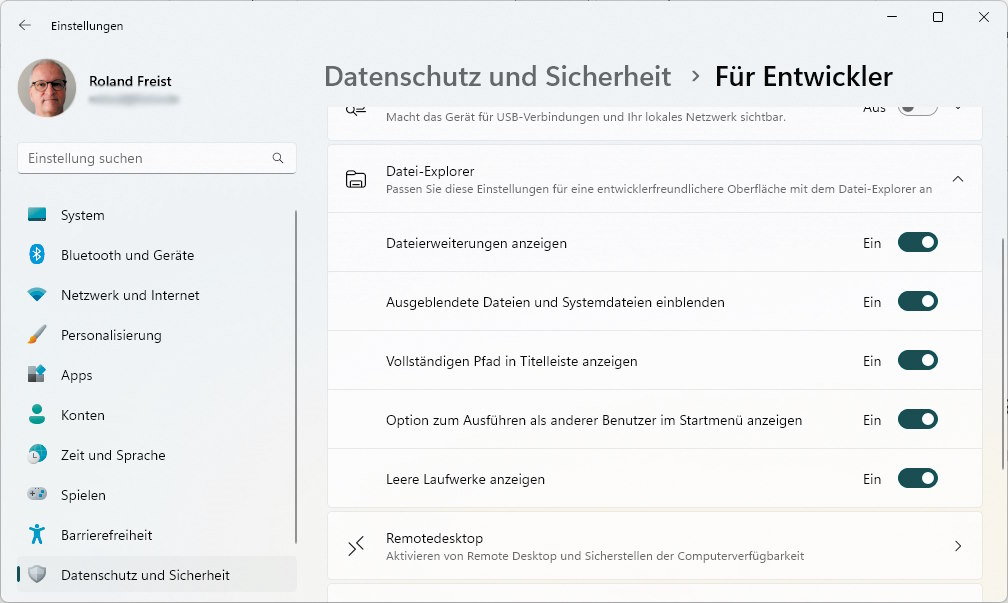Expand the Remotedesktop section
This screenshot has width=1008, height=603.
(957, 546)
